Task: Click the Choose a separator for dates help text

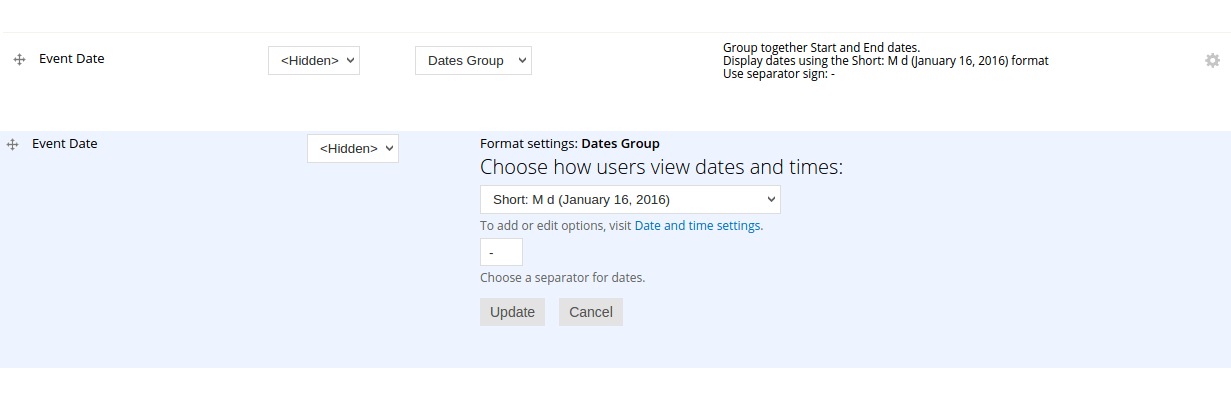Action: (563, 278)
